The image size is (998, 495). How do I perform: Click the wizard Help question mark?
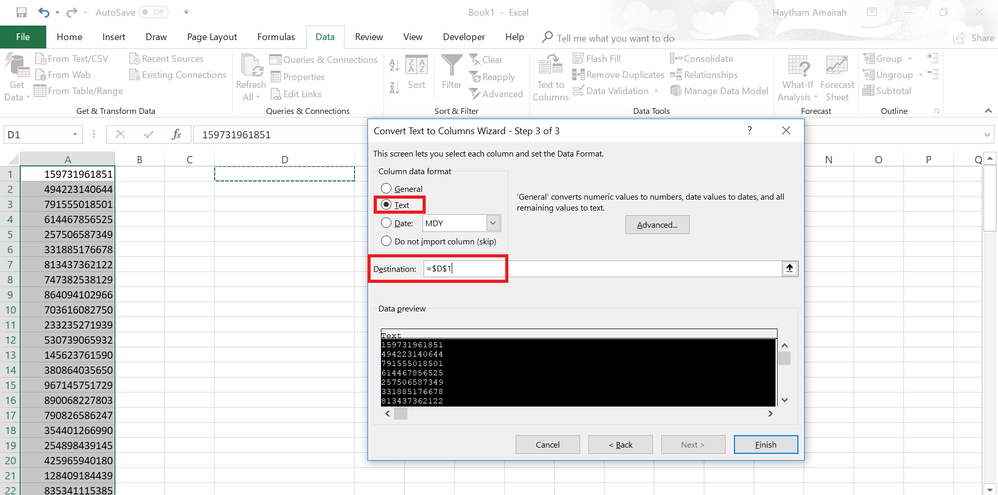tap(750, 130)
